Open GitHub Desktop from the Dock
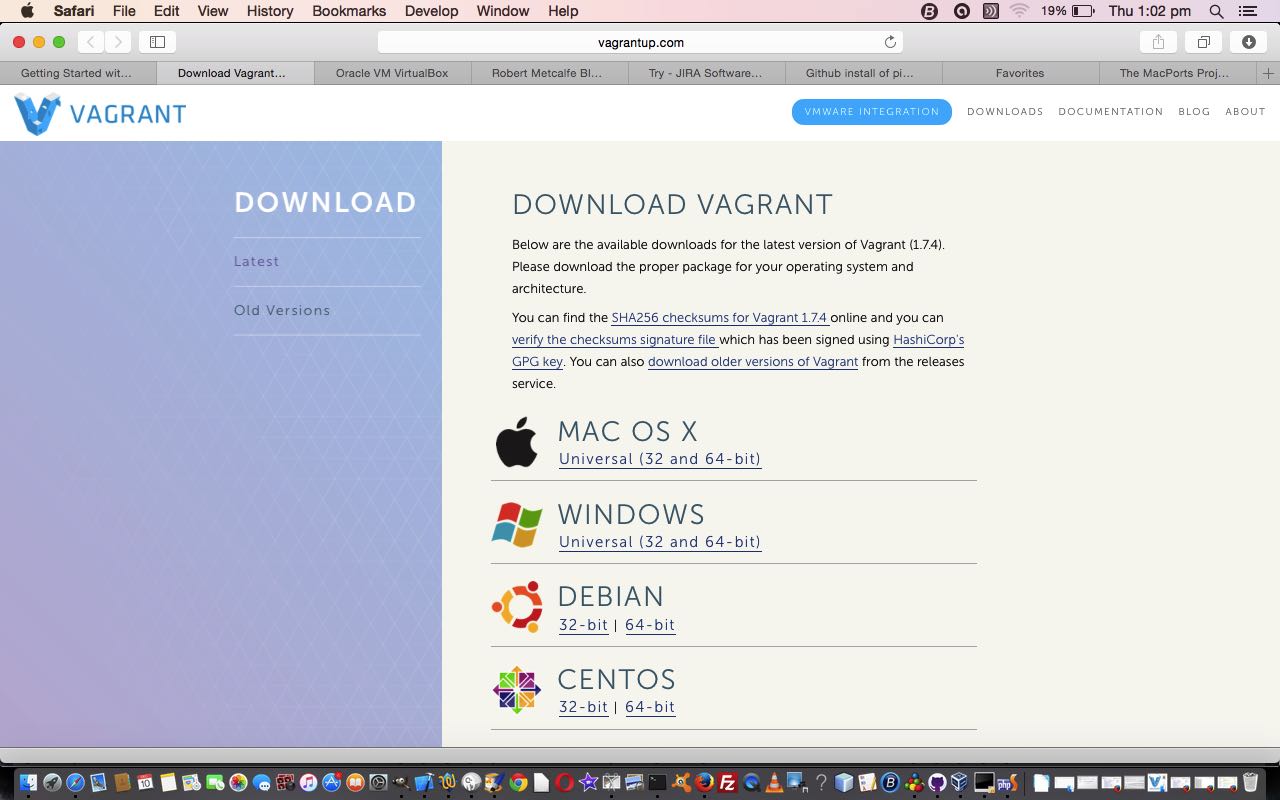Viewport: 1280px width, 800px height. tap(937, 782)
